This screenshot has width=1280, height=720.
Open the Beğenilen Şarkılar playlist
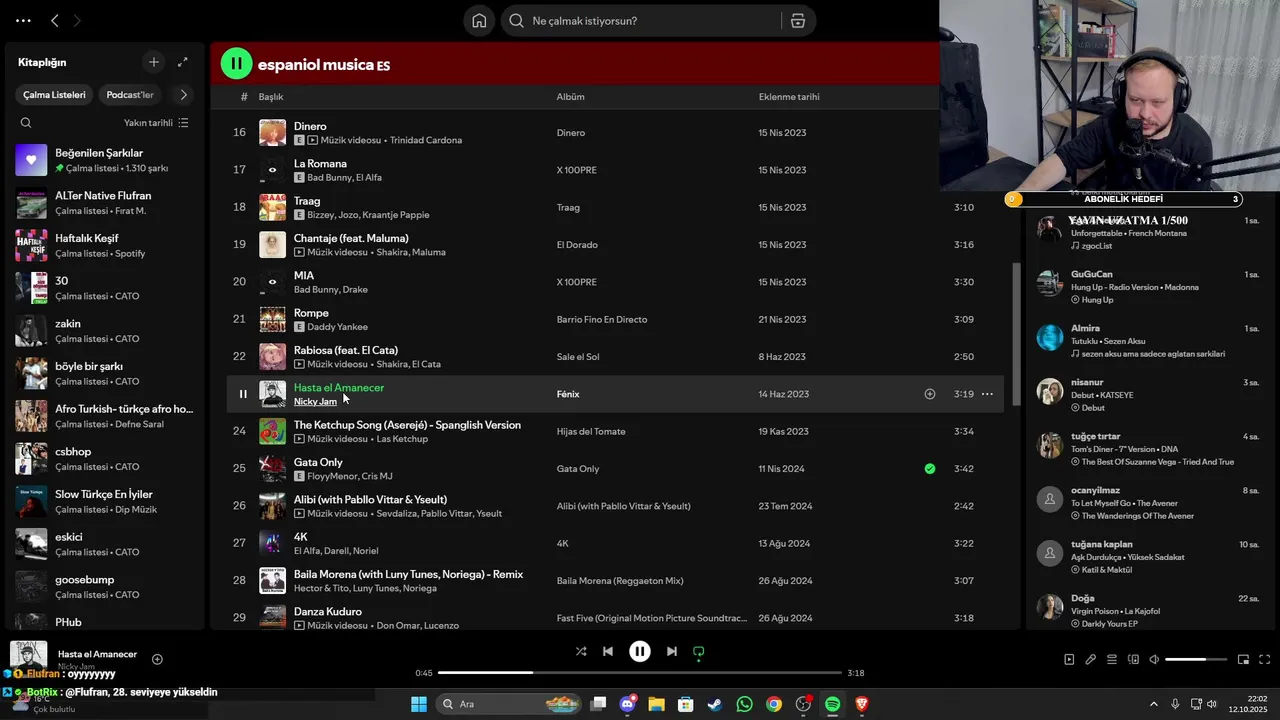tap(105, 160)
